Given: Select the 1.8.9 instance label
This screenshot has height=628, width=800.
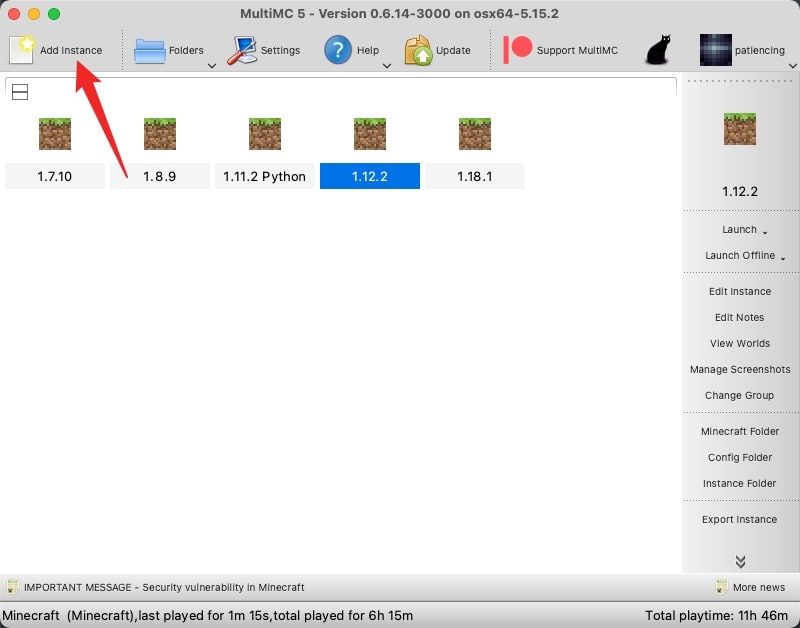Looking at the screenshot, I should (x=160, y=177).
